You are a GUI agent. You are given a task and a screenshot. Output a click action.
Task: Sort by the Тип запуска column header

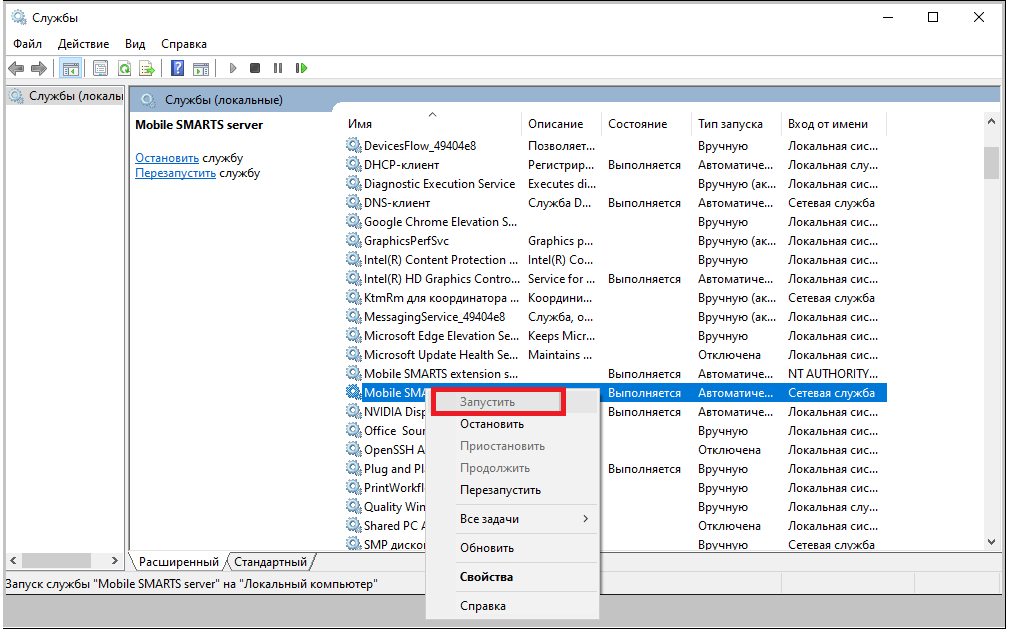coord(736,124)
